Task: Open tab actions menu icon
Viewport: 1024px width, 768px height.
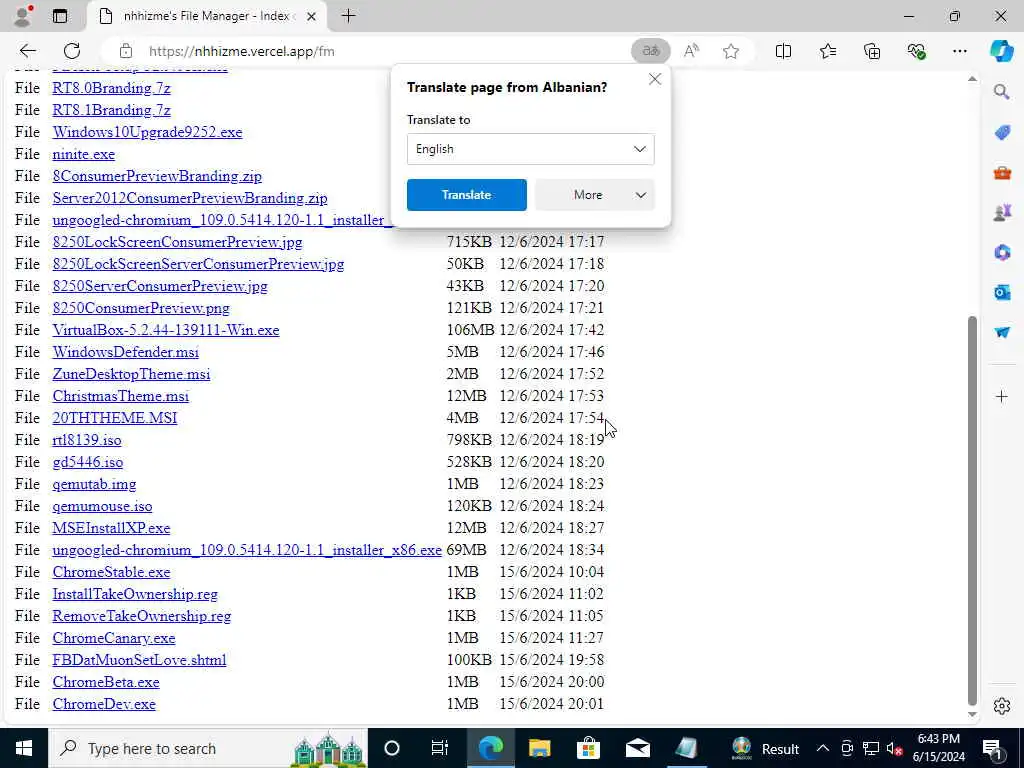Action: click(x=60, y=16)
